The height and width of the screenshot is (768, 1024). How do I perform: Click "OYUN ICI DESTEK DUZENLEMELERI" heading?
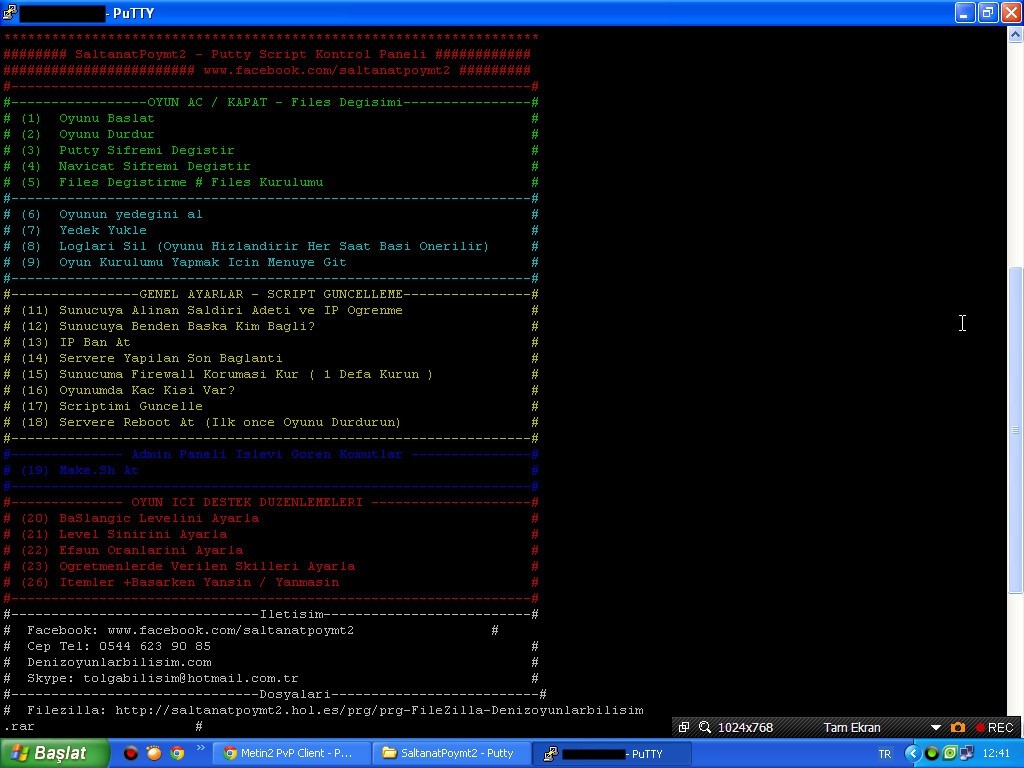coord(247,502)
